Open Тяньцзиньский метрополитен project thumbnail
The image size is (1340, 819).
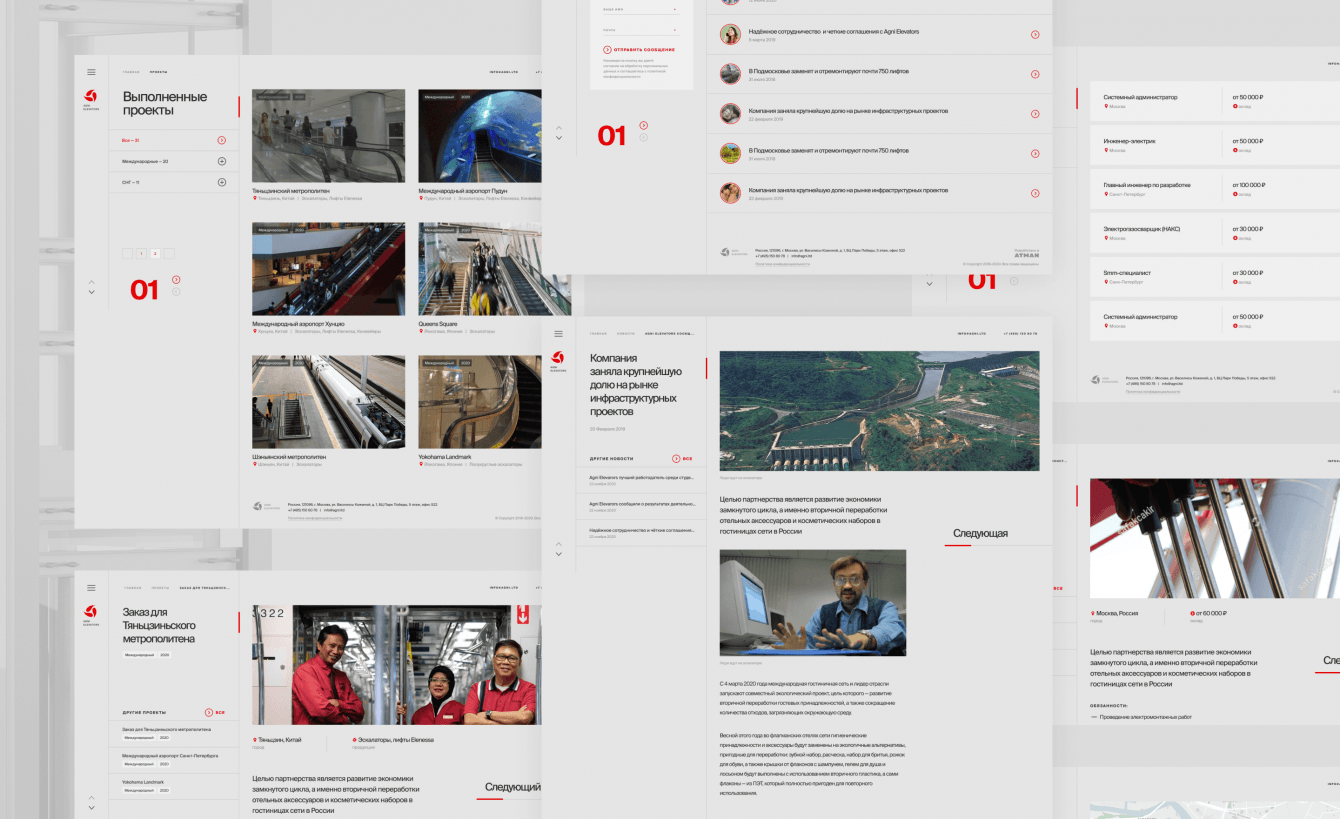coord(328,136)
